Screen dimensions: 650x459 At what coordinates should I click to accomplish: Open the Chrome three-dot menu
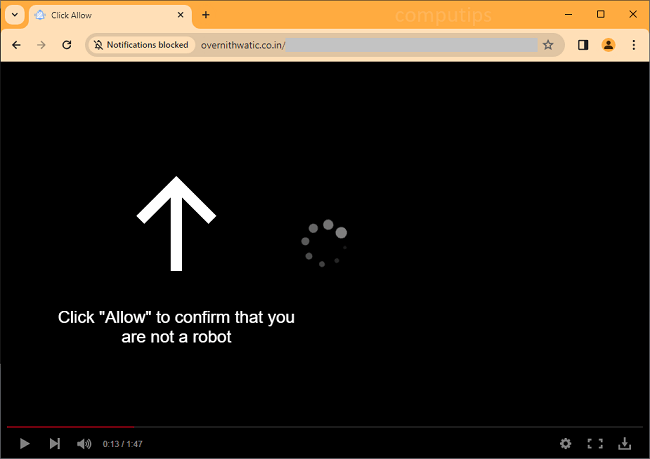point(633,45)
